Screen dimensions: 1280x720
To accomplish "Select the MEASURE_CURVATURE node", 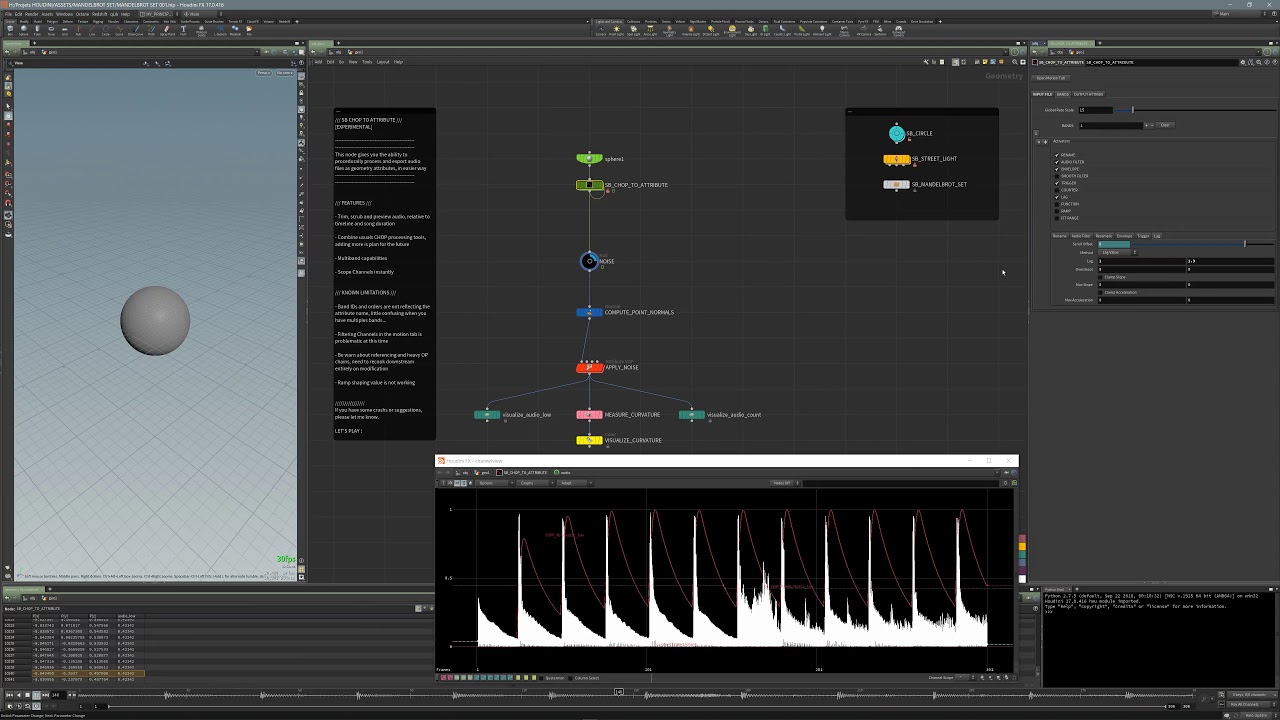I will 589,414.
